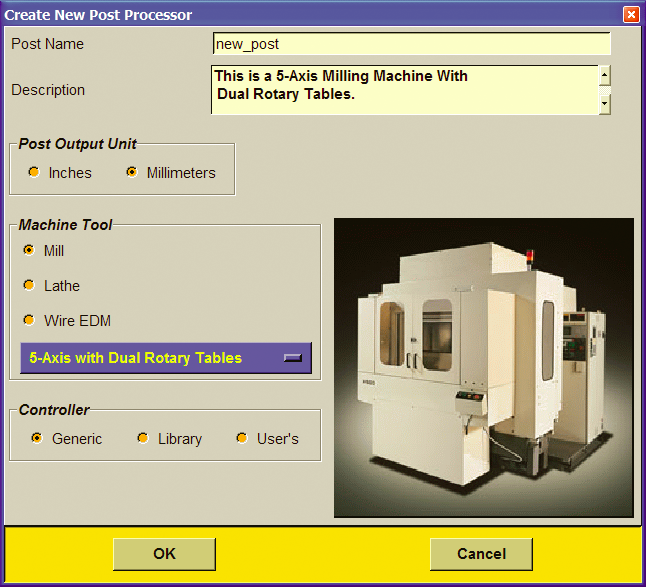The image size is (646, 587).
Task: Click inside the Description text box
Action: coord(405,90)
